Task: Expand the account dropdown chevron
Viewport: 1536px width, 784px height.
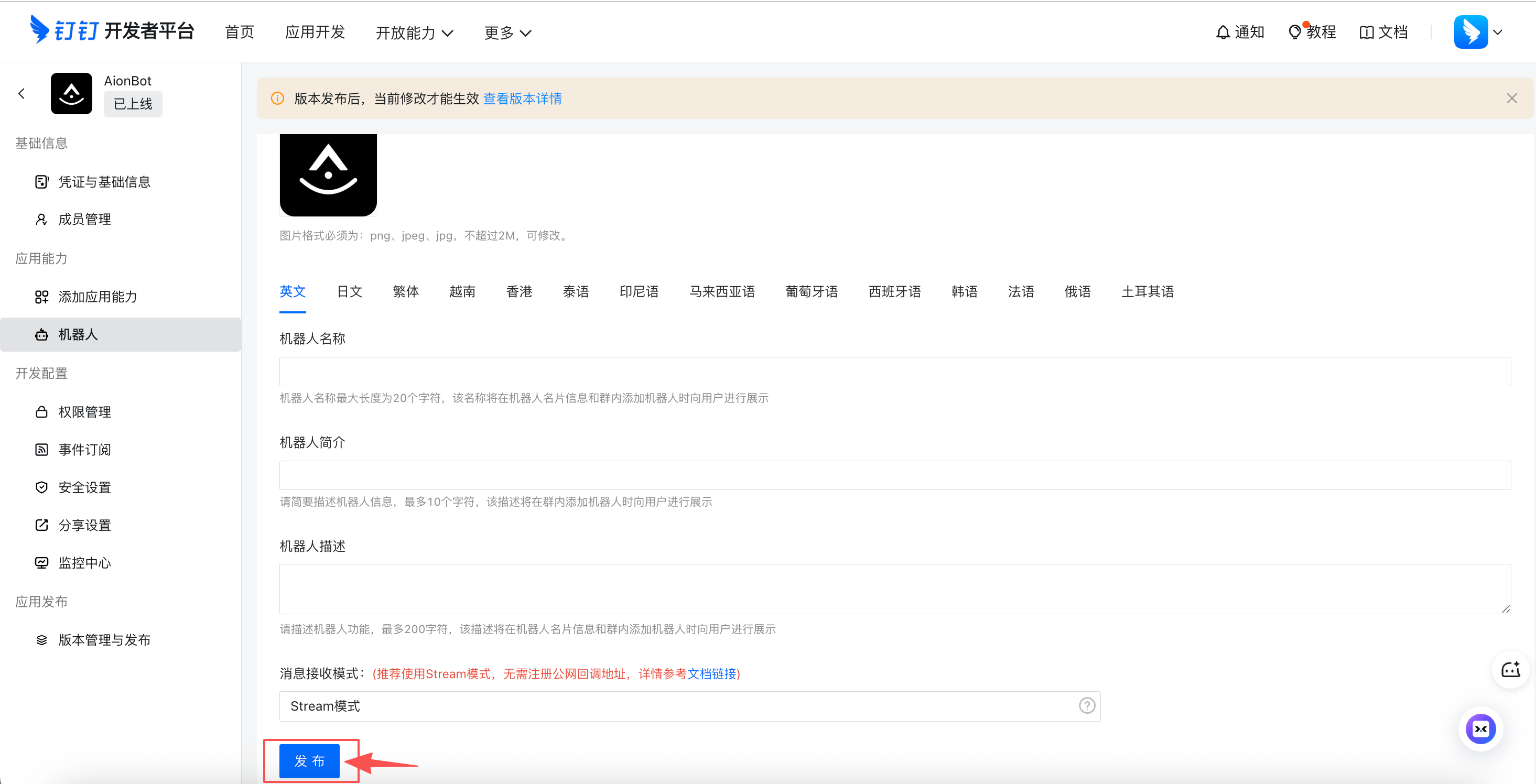Action: (1497, 32)
